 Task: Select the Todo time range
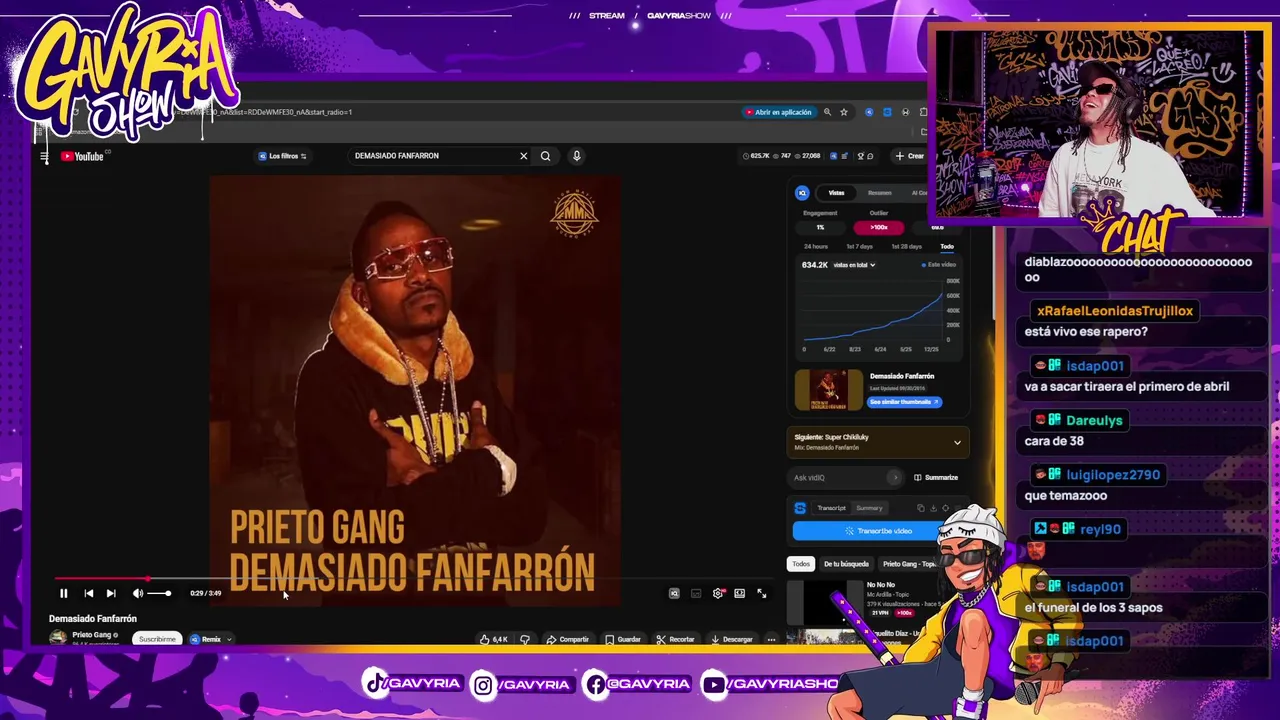(x=946, y=246)
